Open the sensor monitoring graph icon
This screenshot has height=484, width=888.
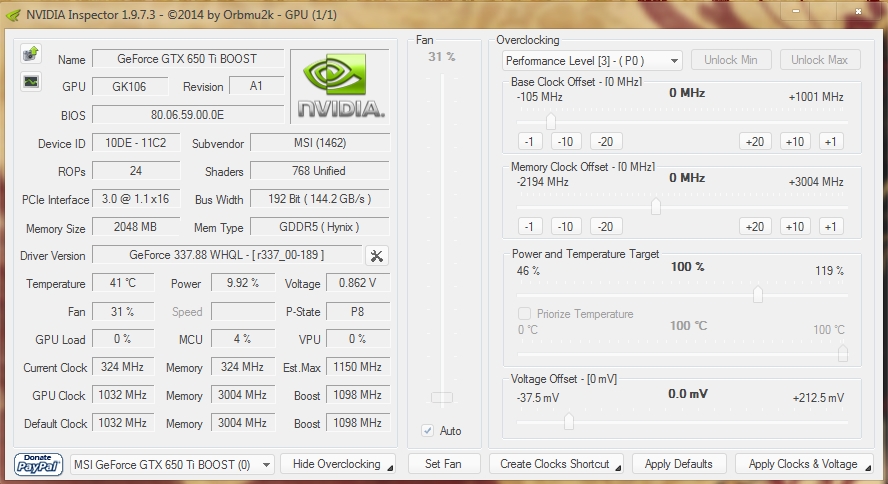click(x=31, y=82)
